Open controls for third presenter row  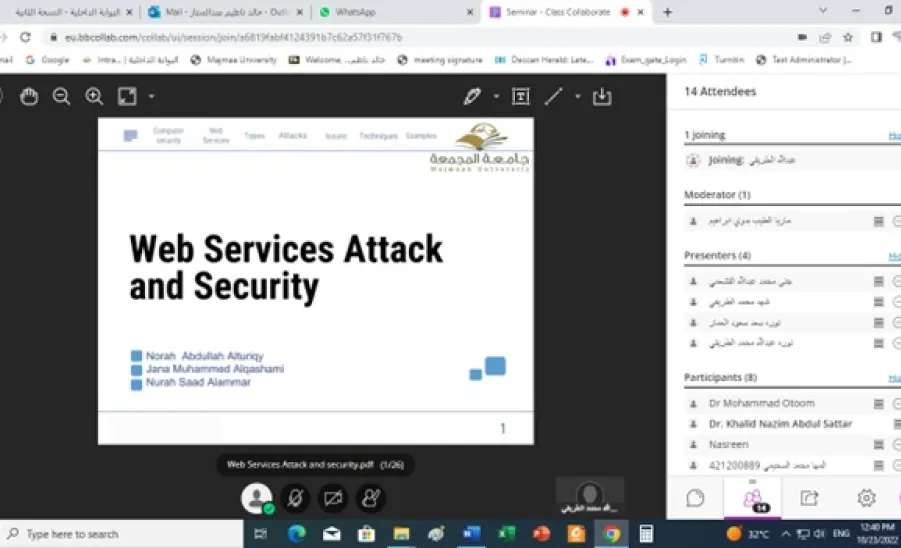click(879, 323)
